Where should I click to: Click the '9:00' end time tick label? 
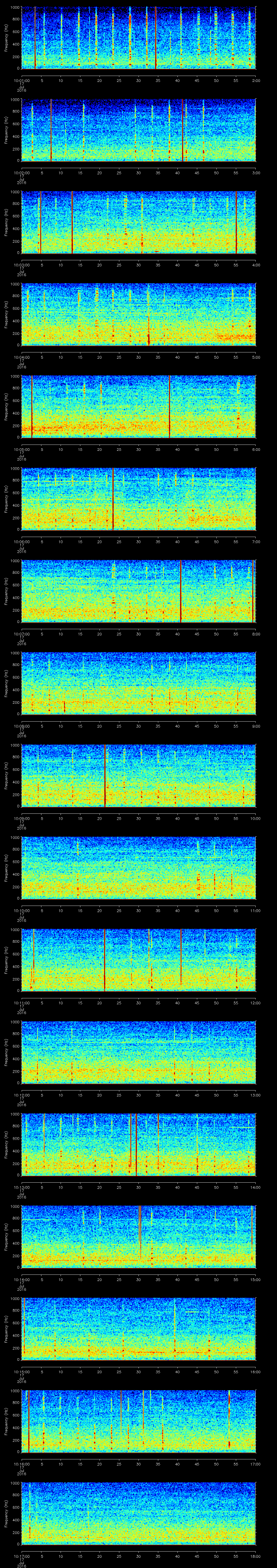pos(256,726)
